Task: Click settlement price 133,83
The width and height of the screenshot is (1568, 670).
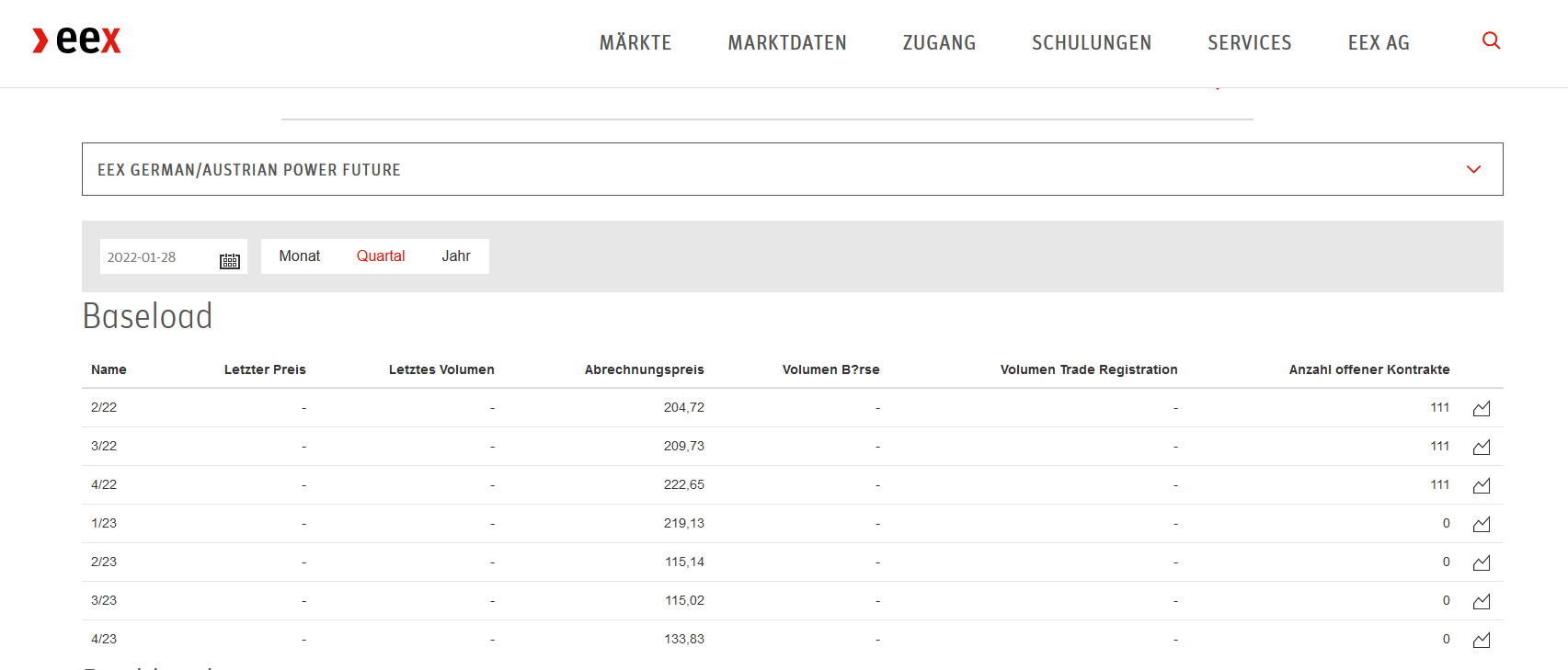Action: tap(685, 639)
